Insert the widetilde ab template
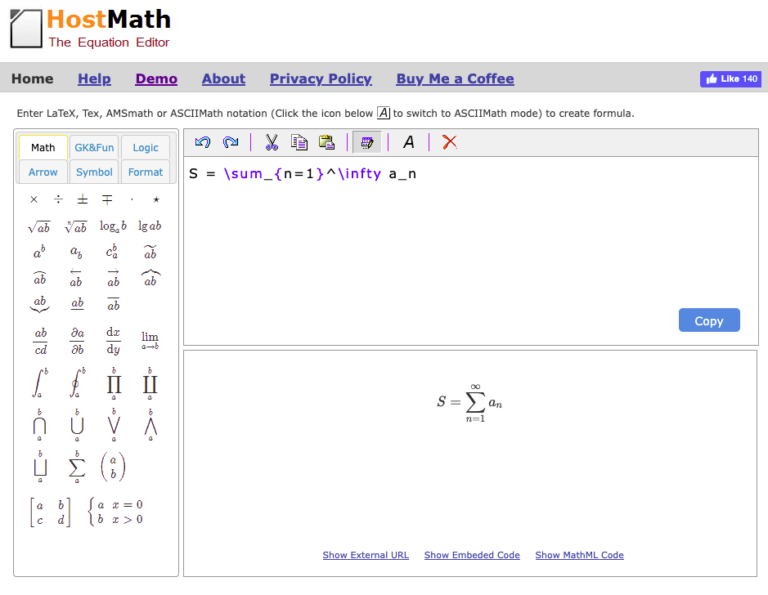Screen dimensions: 768x595 coord(150,252)
